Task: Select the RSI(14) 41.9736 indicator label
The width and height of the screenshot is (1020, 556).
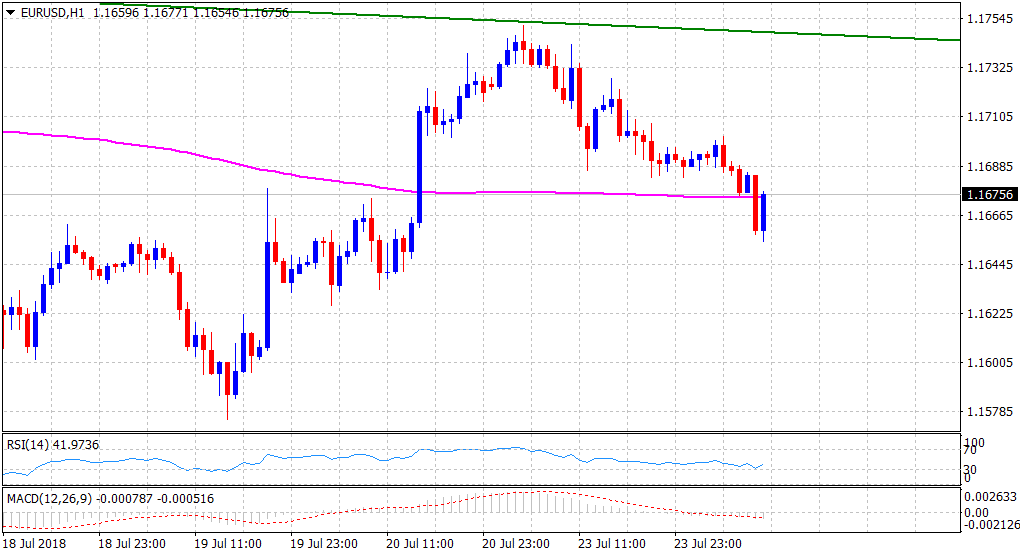Action: click(53, 445)
